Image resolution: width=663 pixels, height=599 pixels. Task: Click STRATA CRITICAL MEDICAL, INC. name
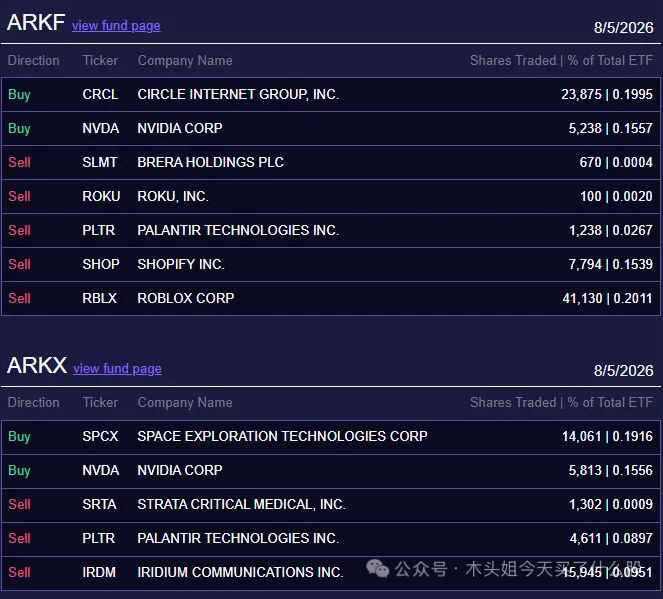[241, 504]
